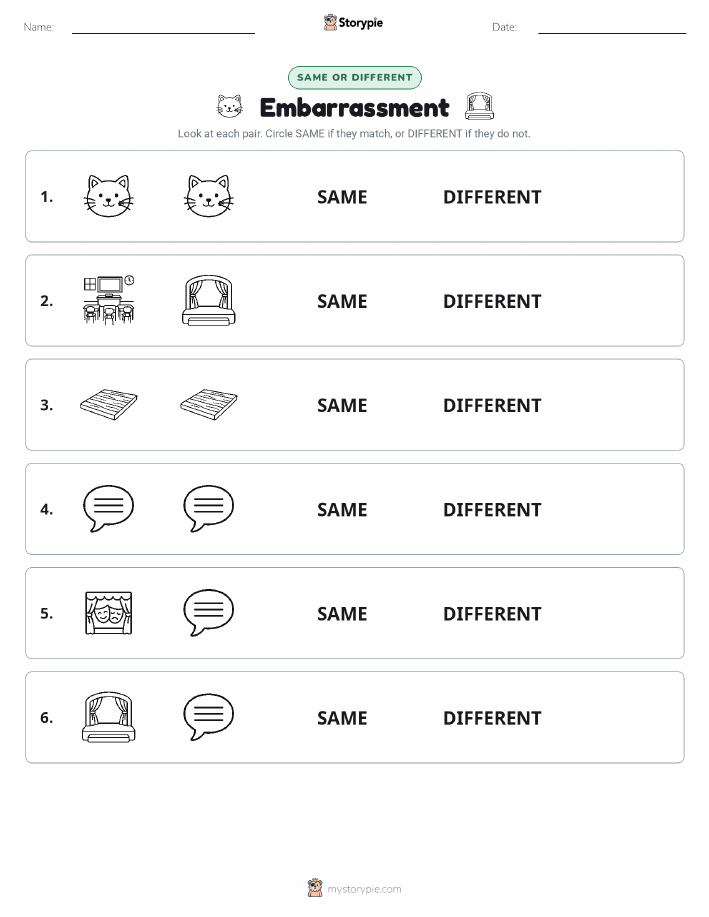
Task: Select the theater masks picture in row 5
Action: (109, 613)
